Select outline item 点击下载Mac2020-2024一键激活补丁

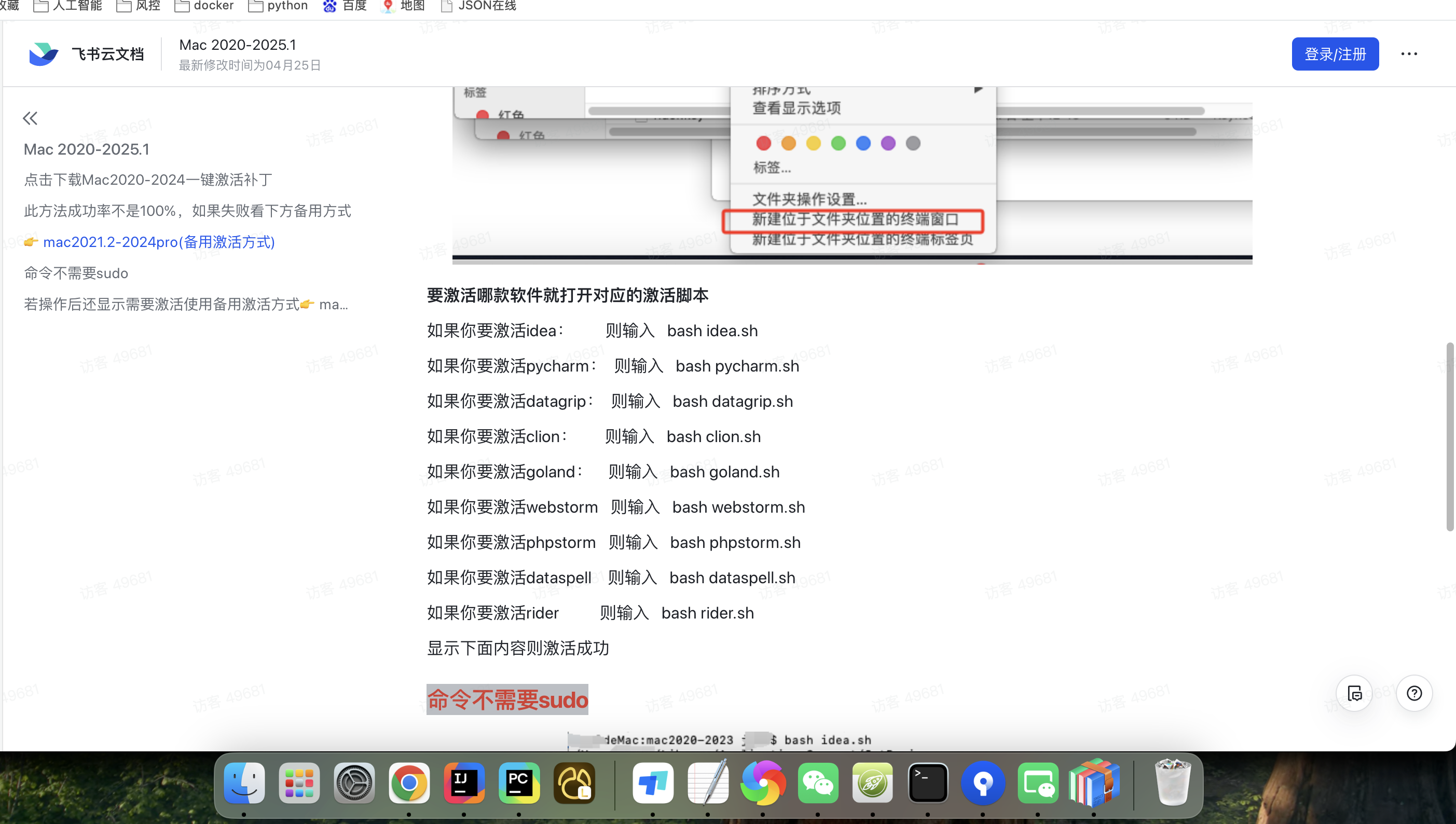148,180
